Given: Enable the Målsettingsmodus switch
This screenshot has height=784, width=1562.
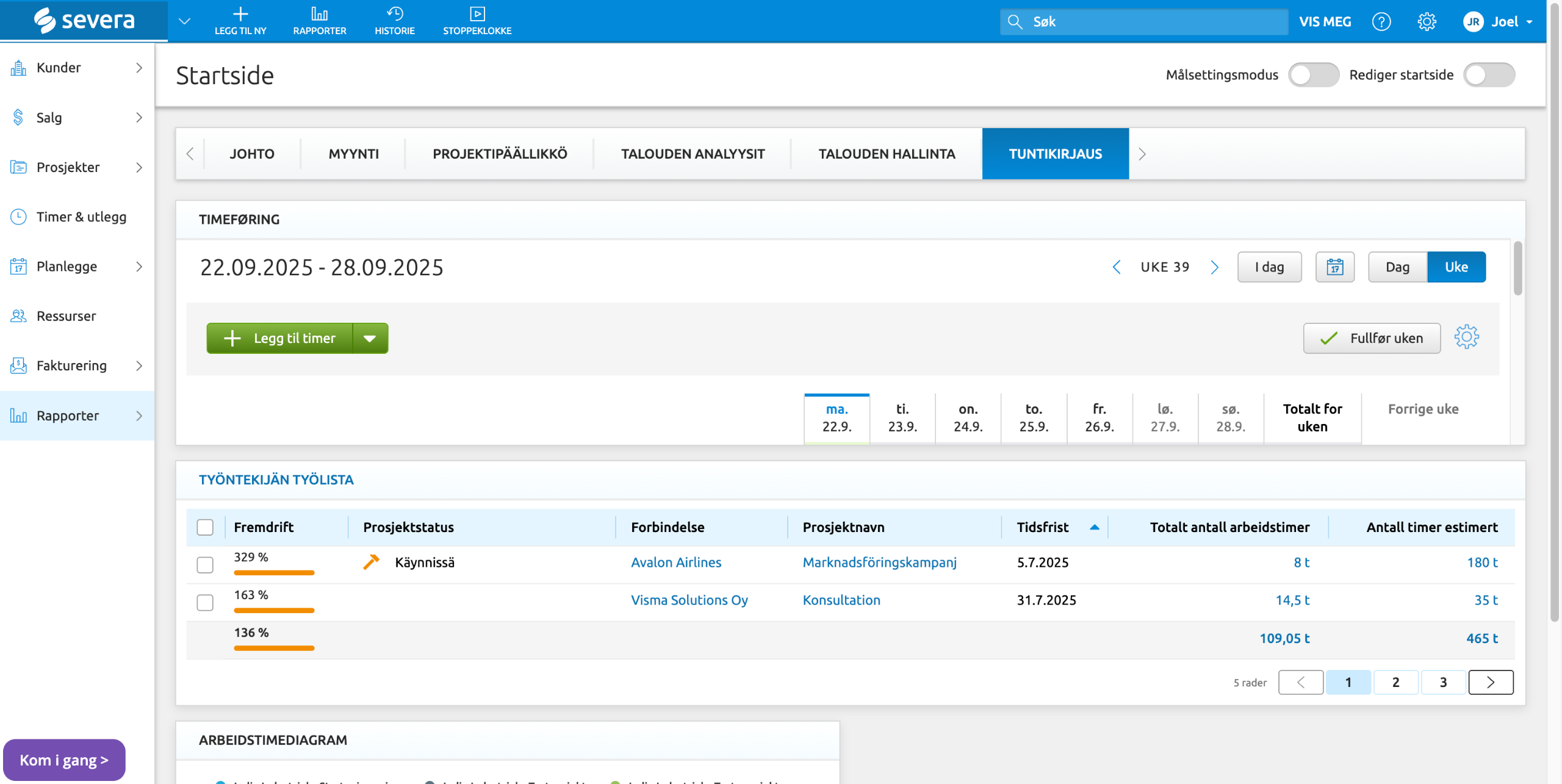Looking at the screenshot, I should click(x=1313, y=75).
